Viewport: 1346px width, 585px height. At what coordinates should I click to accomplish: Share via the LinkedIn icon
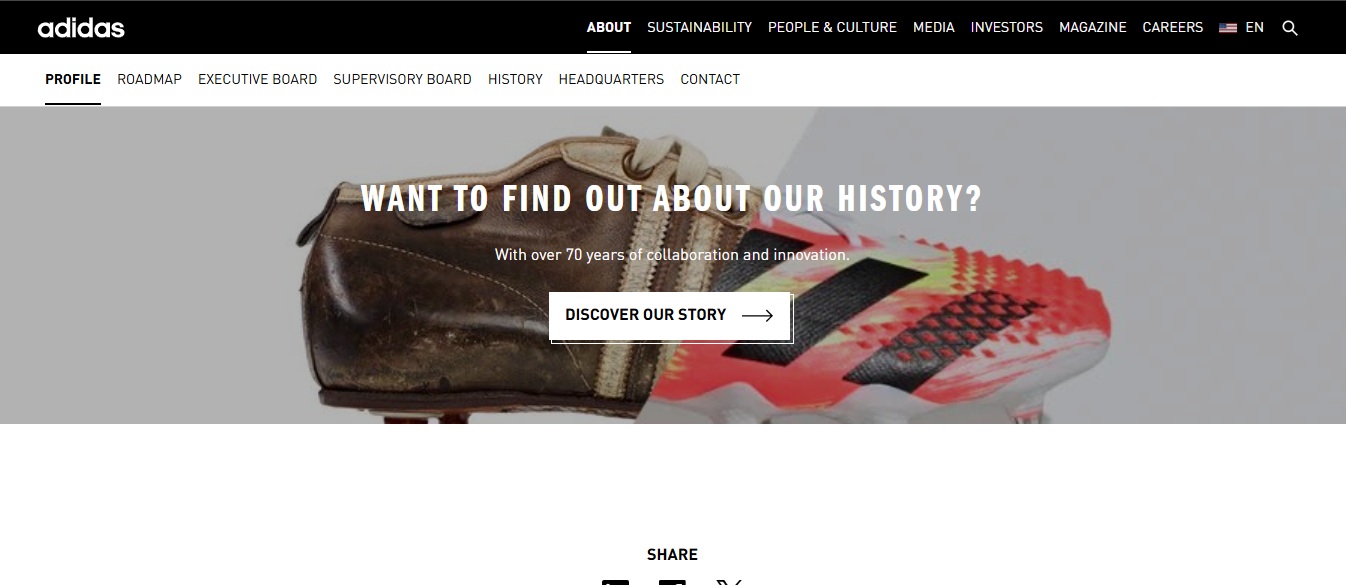616,582
